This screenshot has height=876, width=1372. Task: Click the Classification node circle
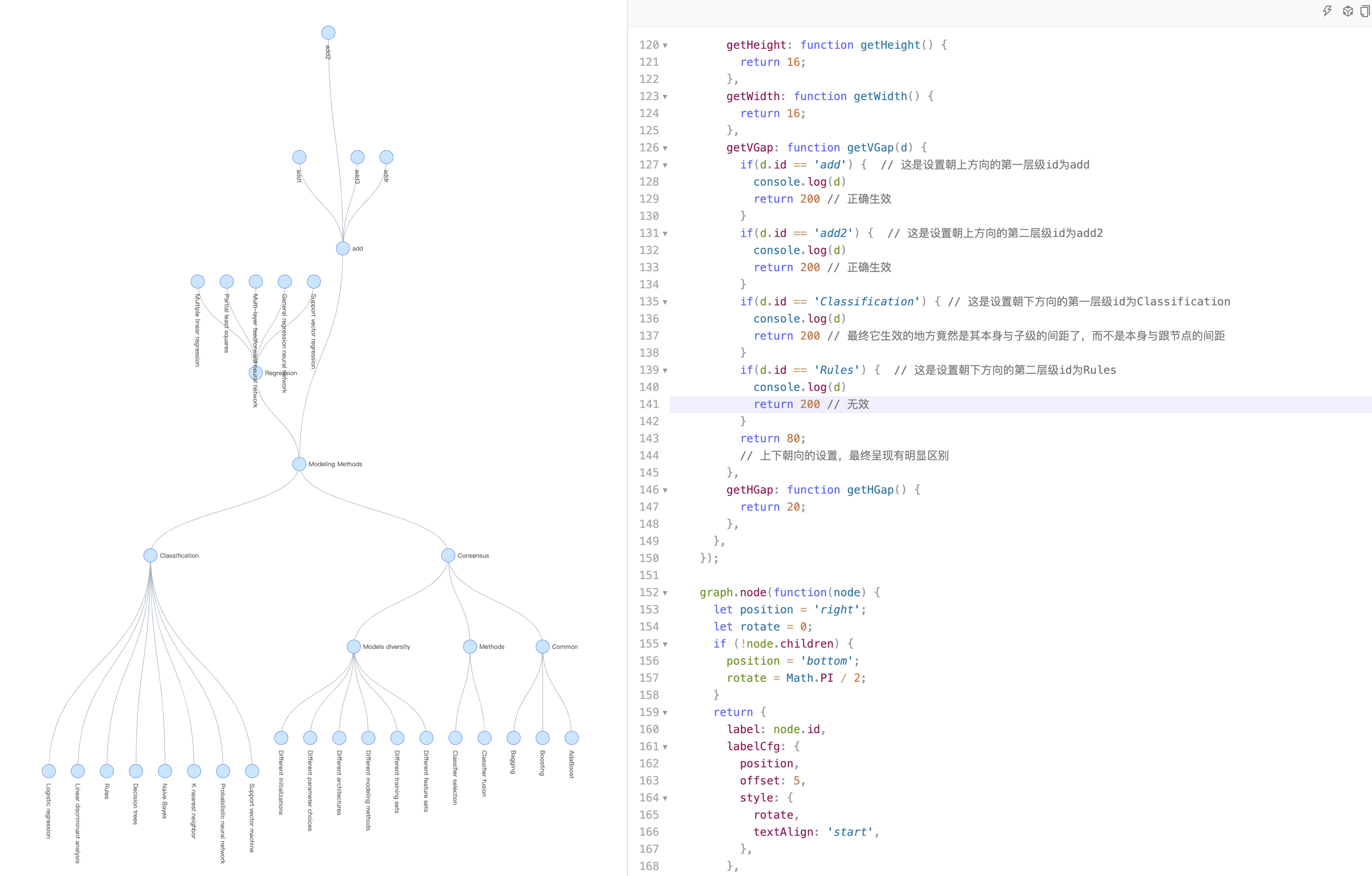coord(150,555)
